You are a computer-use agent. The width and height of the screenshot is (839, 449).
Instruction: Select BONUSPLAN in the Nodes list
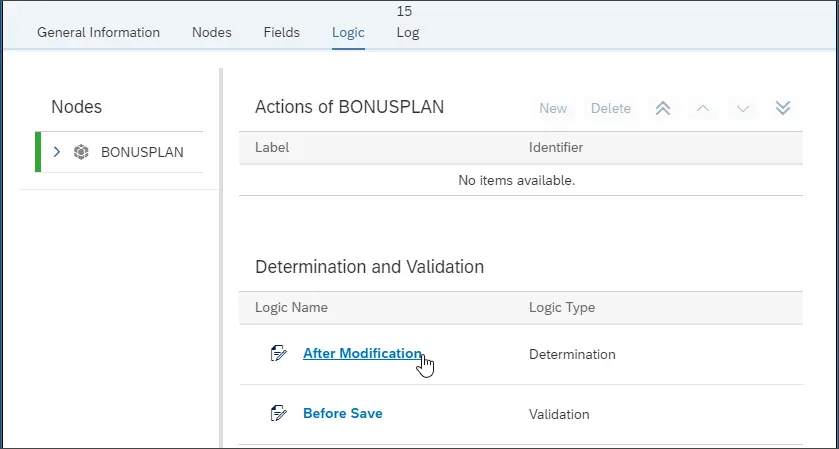coord(142,152)
